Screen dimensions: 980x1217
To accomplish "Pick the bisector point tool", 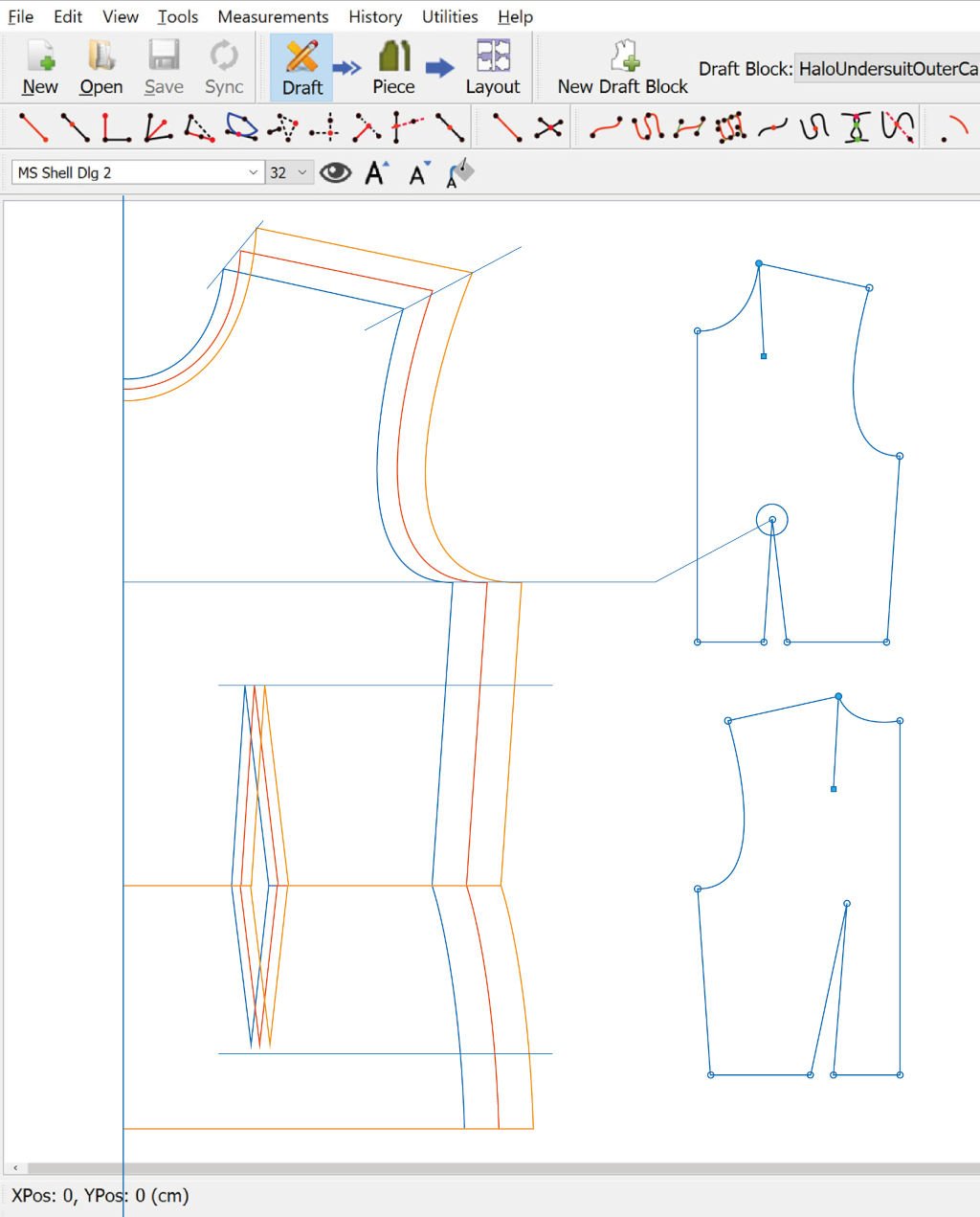I will 158,127.
